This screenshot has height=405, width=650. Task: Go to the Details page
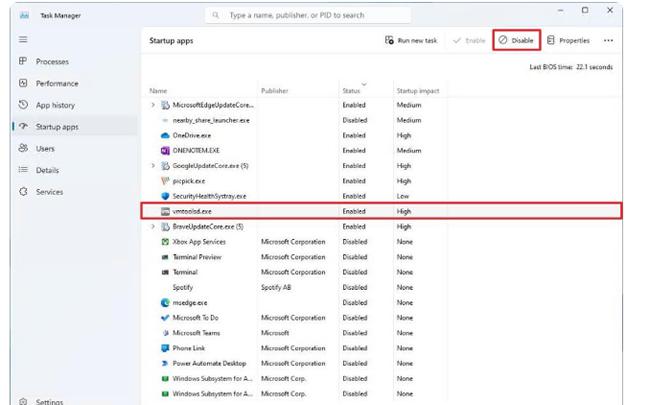pyautogui.click(x=47, y=170)
